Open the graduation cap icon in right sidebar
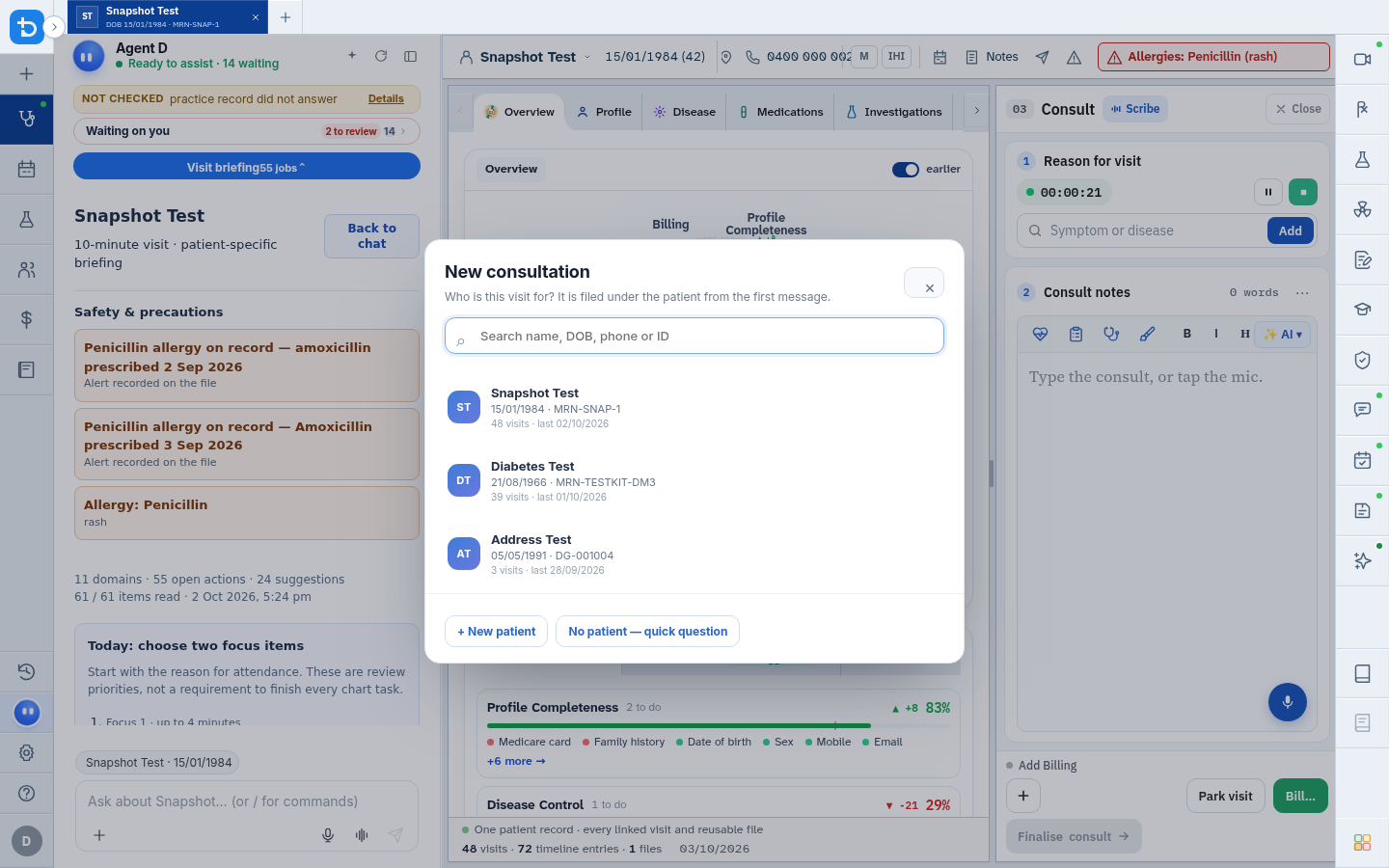This screenshot has width=1389, height=868. pyautogui.click(x=1362, y=310)
